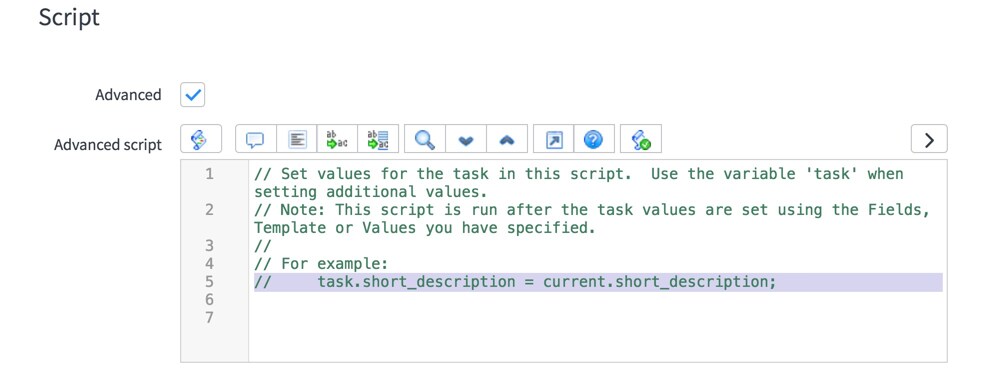Click the line containing only '//' on line 3

[263, 246]
